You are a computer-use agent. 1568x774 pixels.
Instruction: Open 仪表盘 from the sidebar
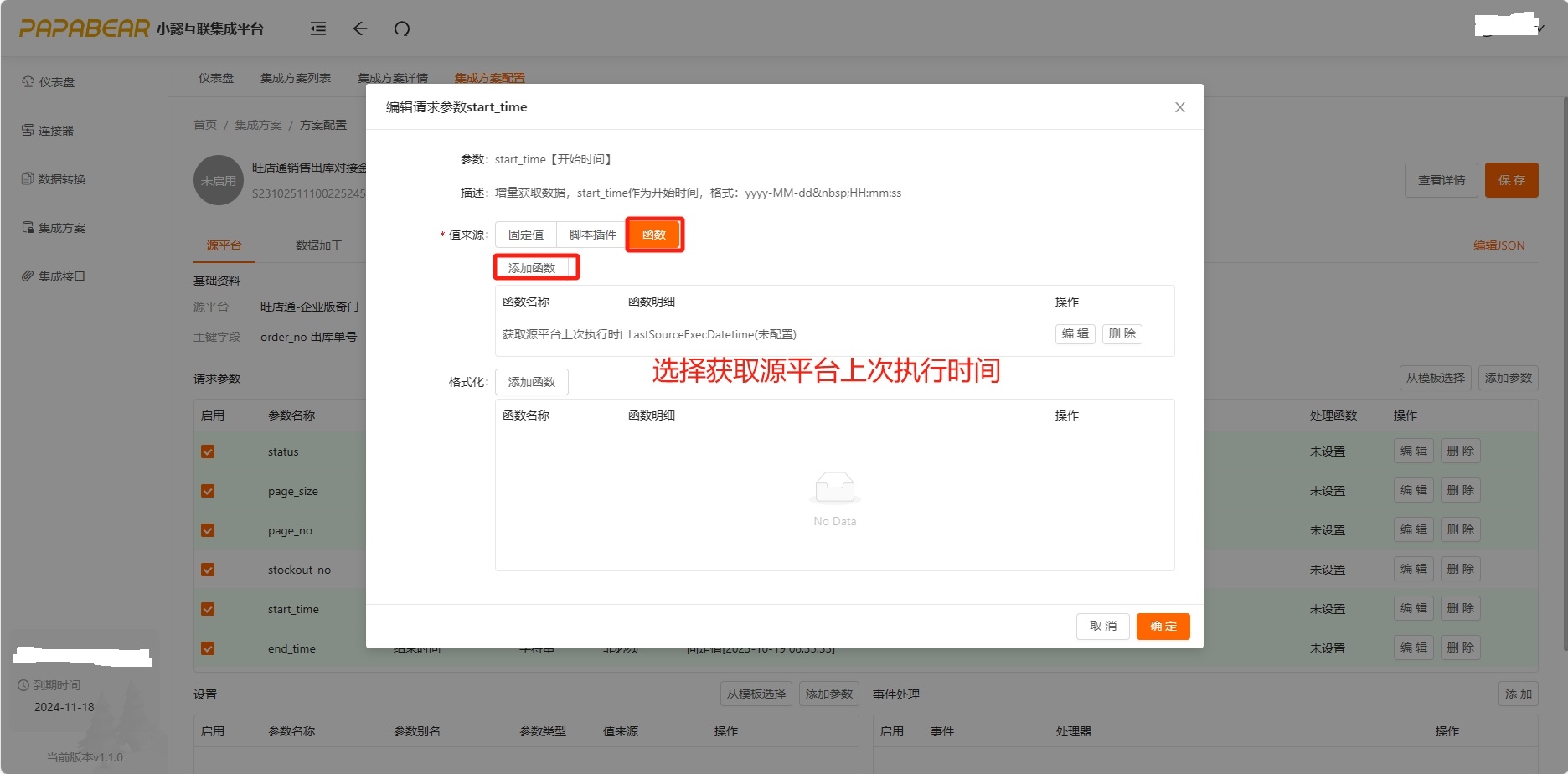56,82
